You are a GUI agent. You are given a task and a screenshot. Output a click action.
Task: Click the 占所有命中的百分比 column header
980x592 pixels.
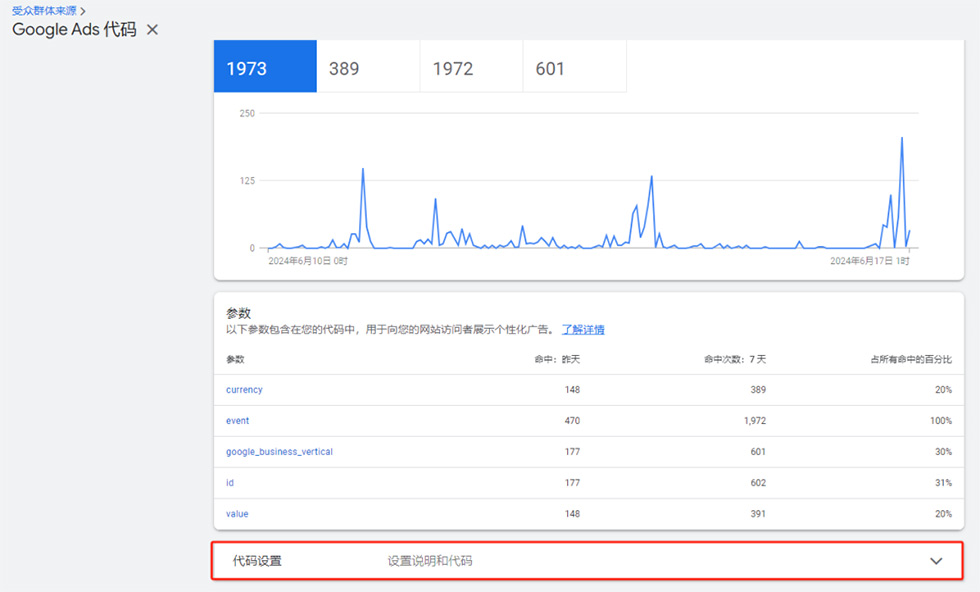pyautogui.click(x=910, y=359)
